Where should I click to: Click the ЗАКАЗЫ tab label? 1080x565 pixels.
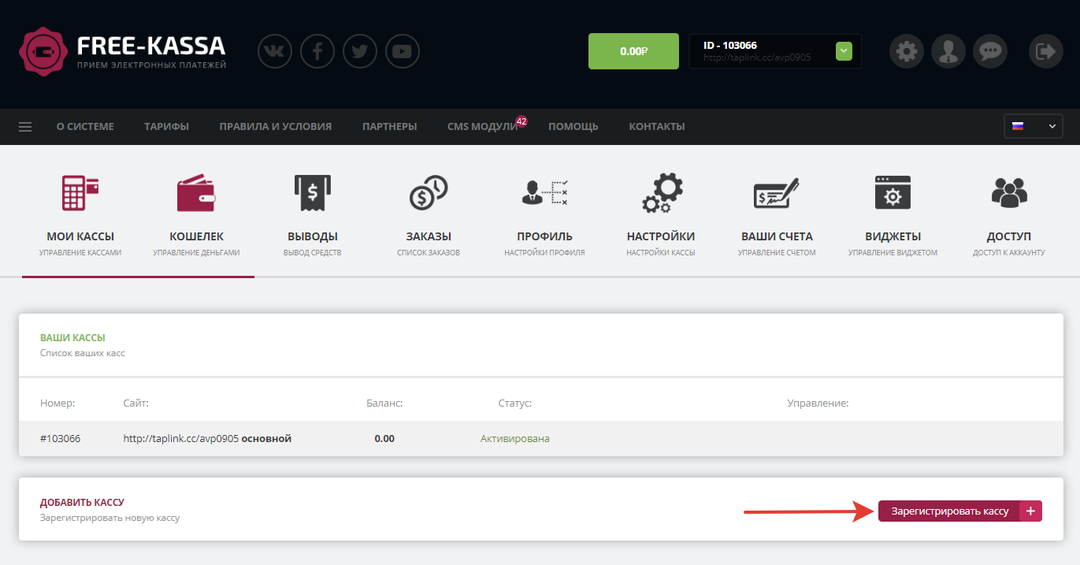click(428, 236)
